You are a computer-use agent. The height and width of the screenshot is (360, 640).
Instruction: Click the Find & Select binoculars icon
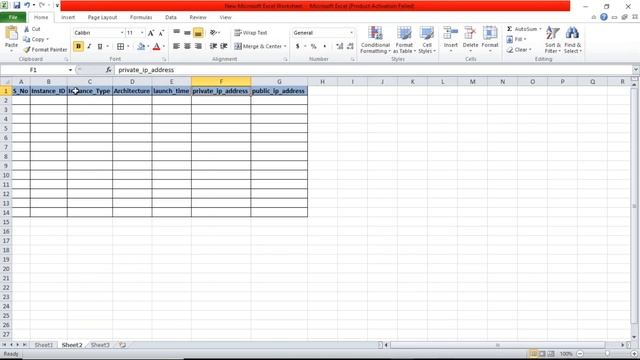tap(572, 33)
